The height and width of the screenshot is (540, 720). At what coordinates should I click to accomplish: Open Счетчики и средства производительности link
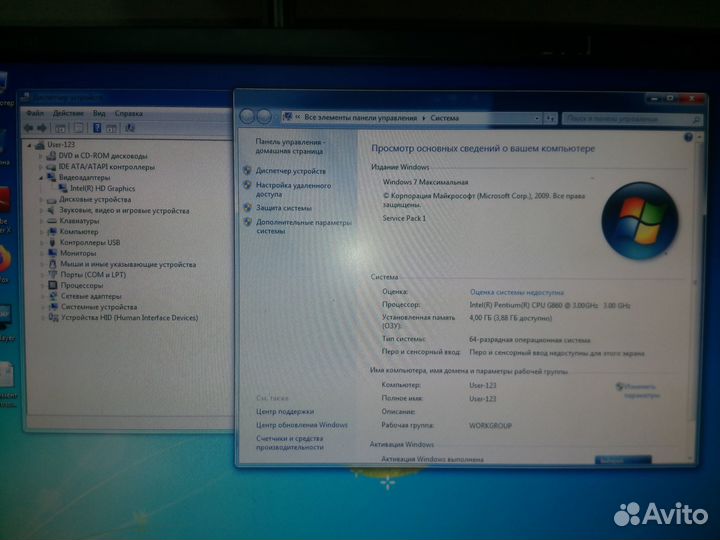[290, 443]
